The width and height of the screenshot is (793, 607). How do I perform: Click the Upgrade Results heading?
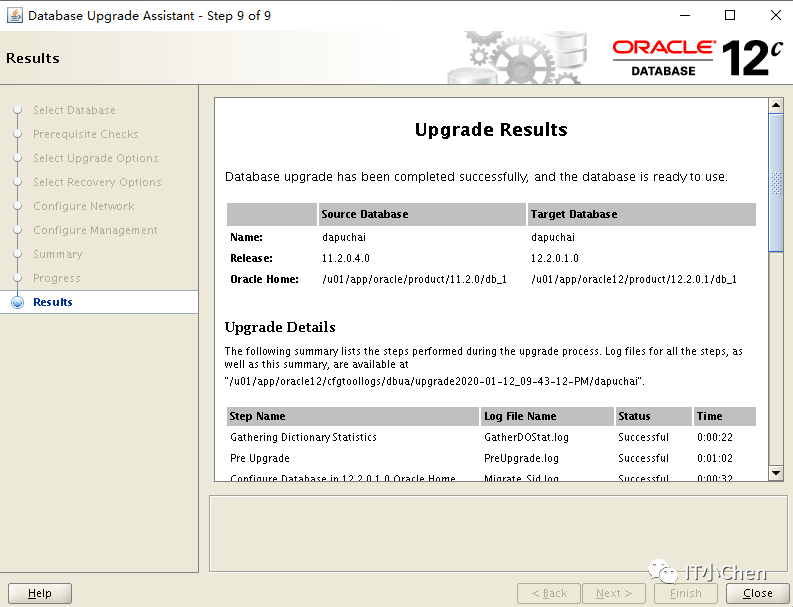[491, 130]
